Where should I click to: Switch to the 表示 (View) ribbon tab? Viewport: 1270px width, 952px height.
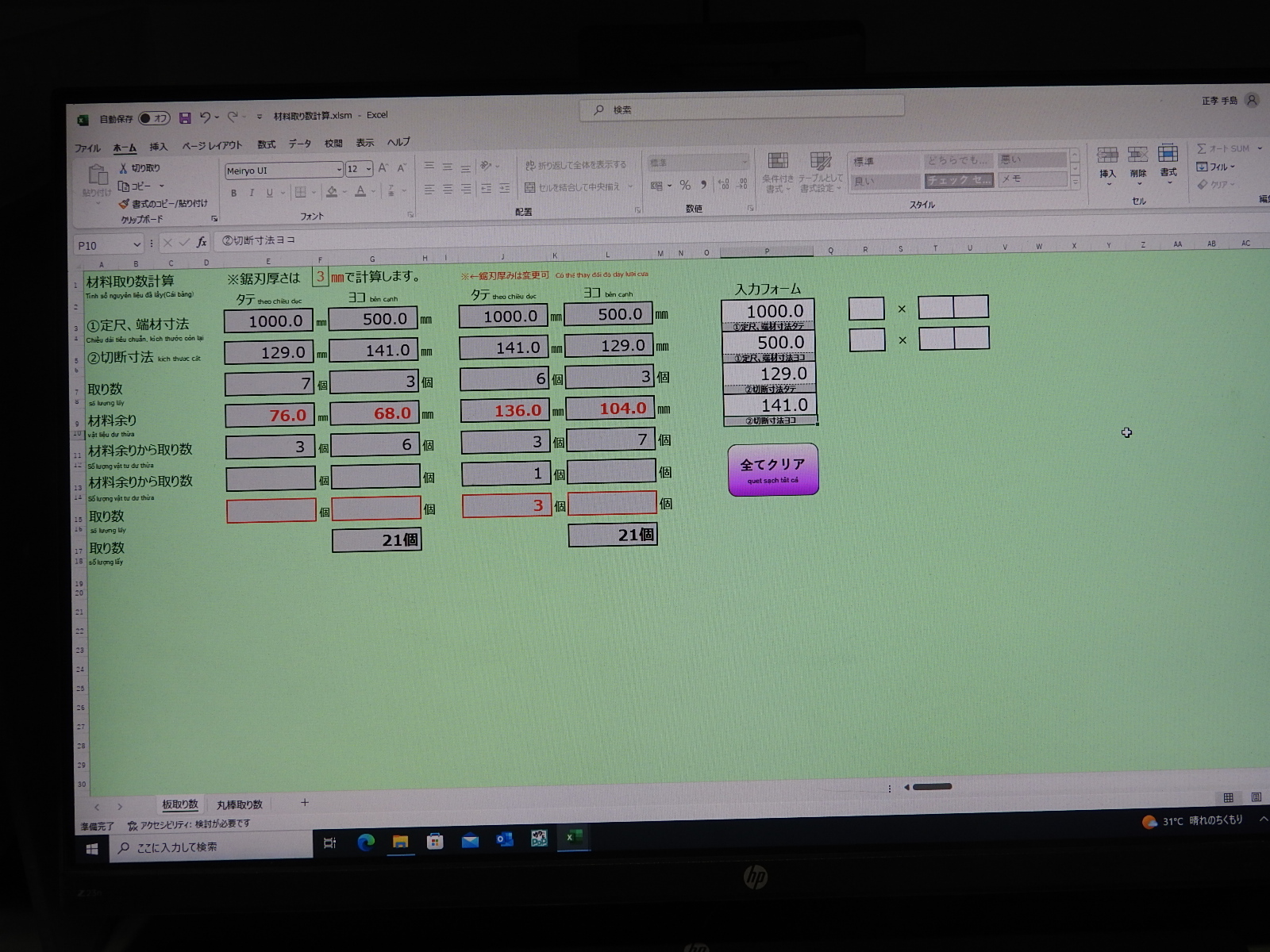[x=365, y=143]
